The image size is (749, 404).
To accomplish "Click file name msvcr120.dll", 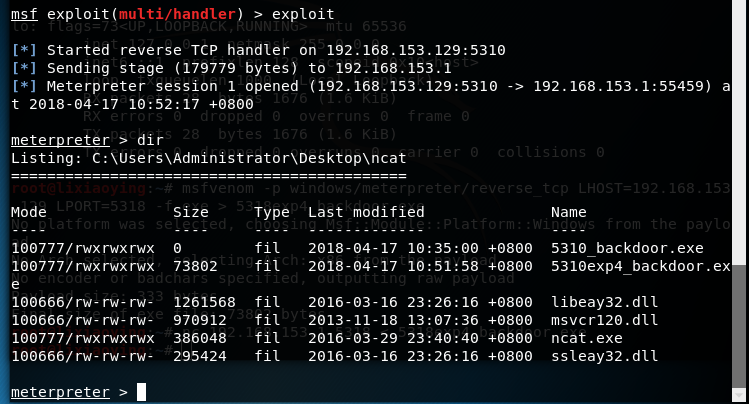I will coord(604,320).
